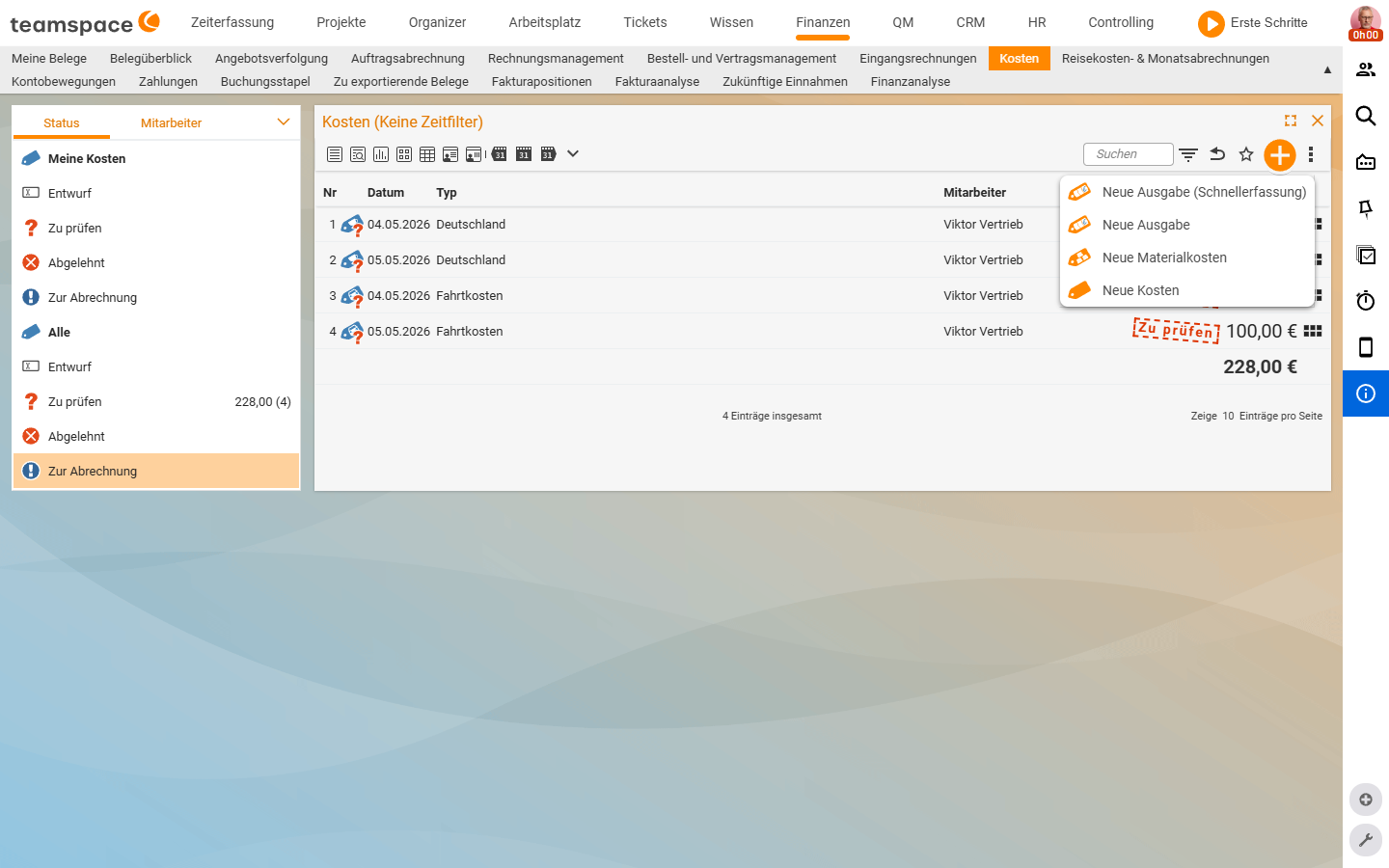The image size is (1389, 868).
Task: Jump to previous period calendar icon
Action: pyautogui.click(x=499, y=154)
